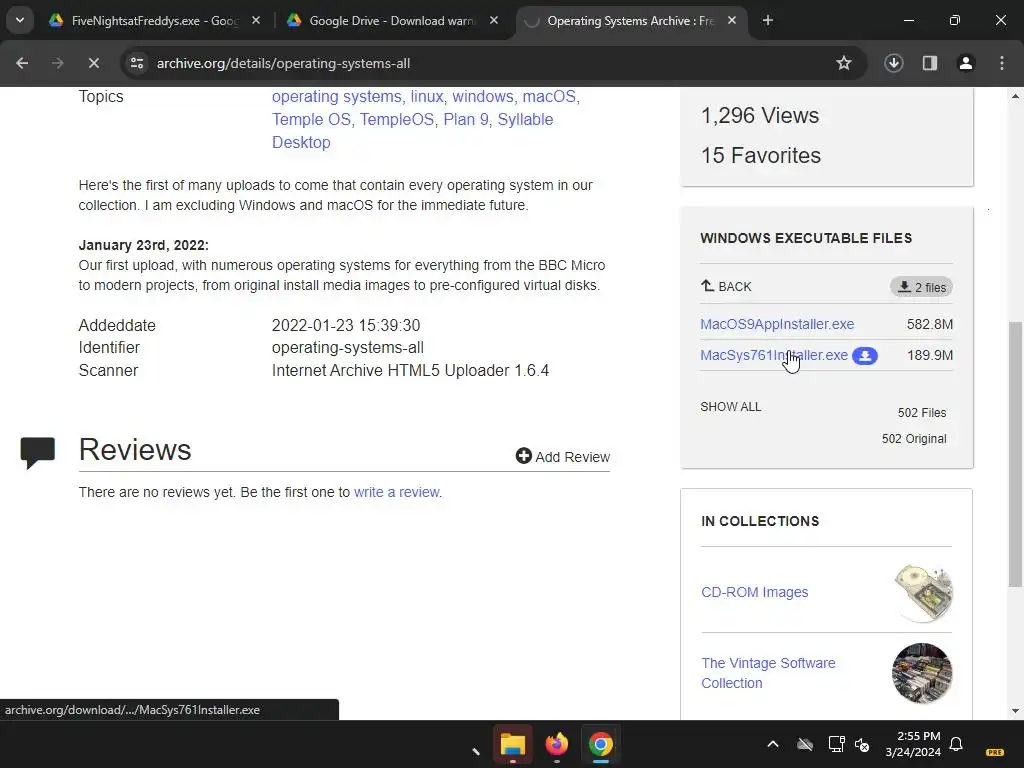Click the scrollbar up arrow
1024x768 pixels.
tap(1015, 97)
